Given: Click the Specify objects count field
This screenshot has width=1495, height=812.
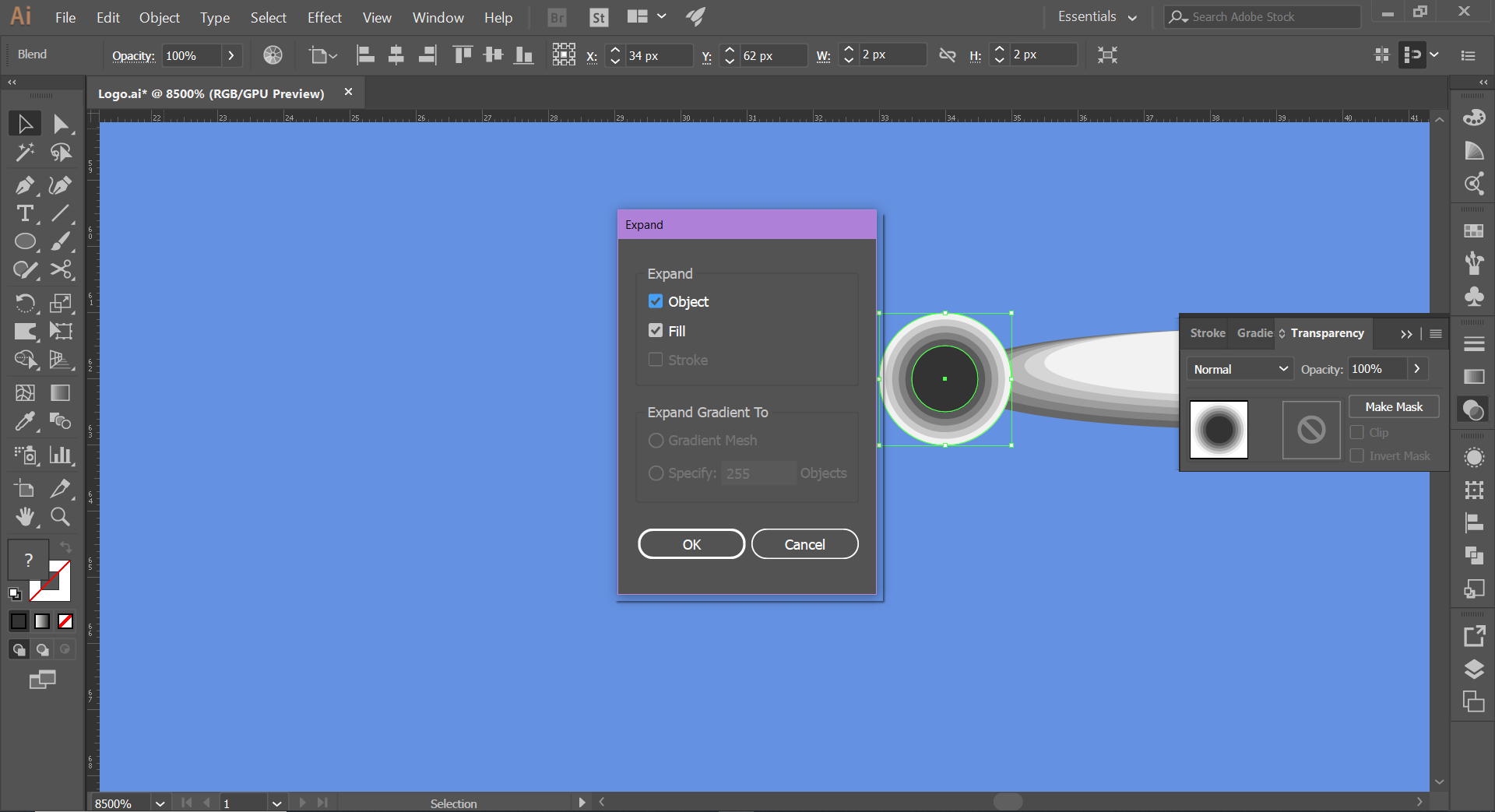Looking at the screenshot, I should coord(758,473).
